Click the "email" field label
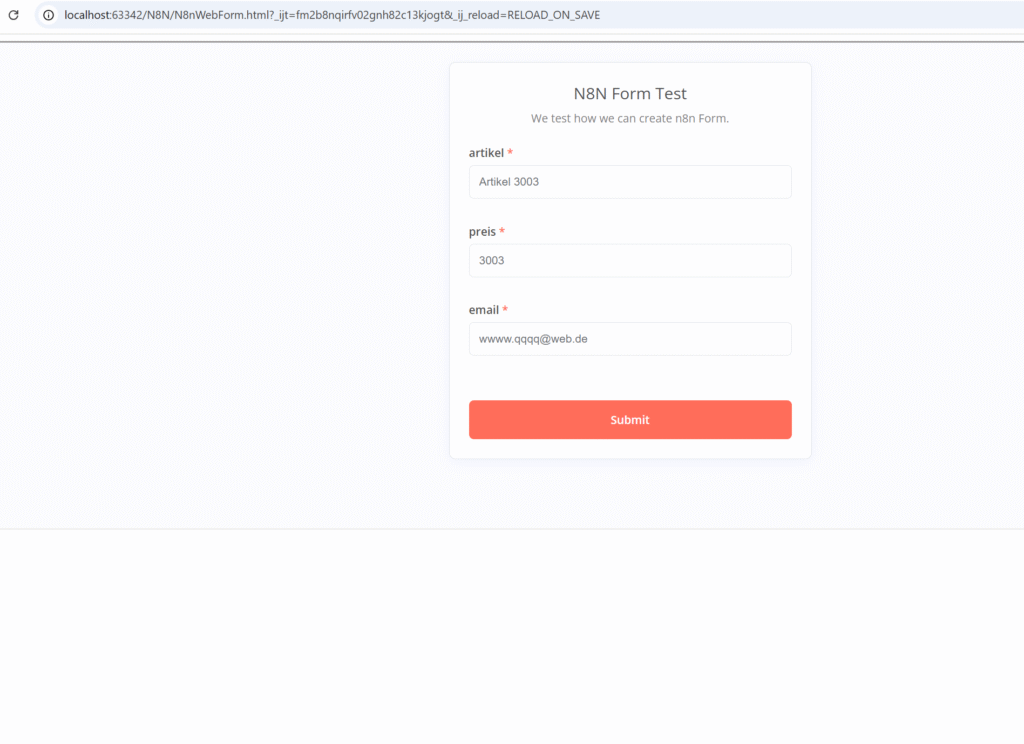This screenshot has width=1024, height=744. click(483, 309)
